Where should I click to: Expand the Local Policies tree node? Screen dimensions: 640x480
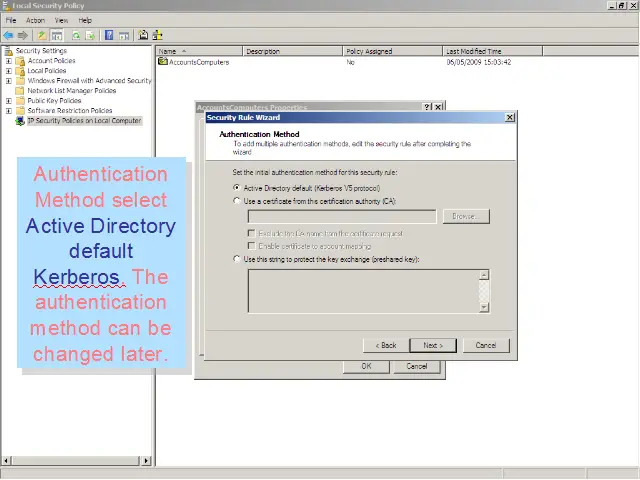point(9,71)
